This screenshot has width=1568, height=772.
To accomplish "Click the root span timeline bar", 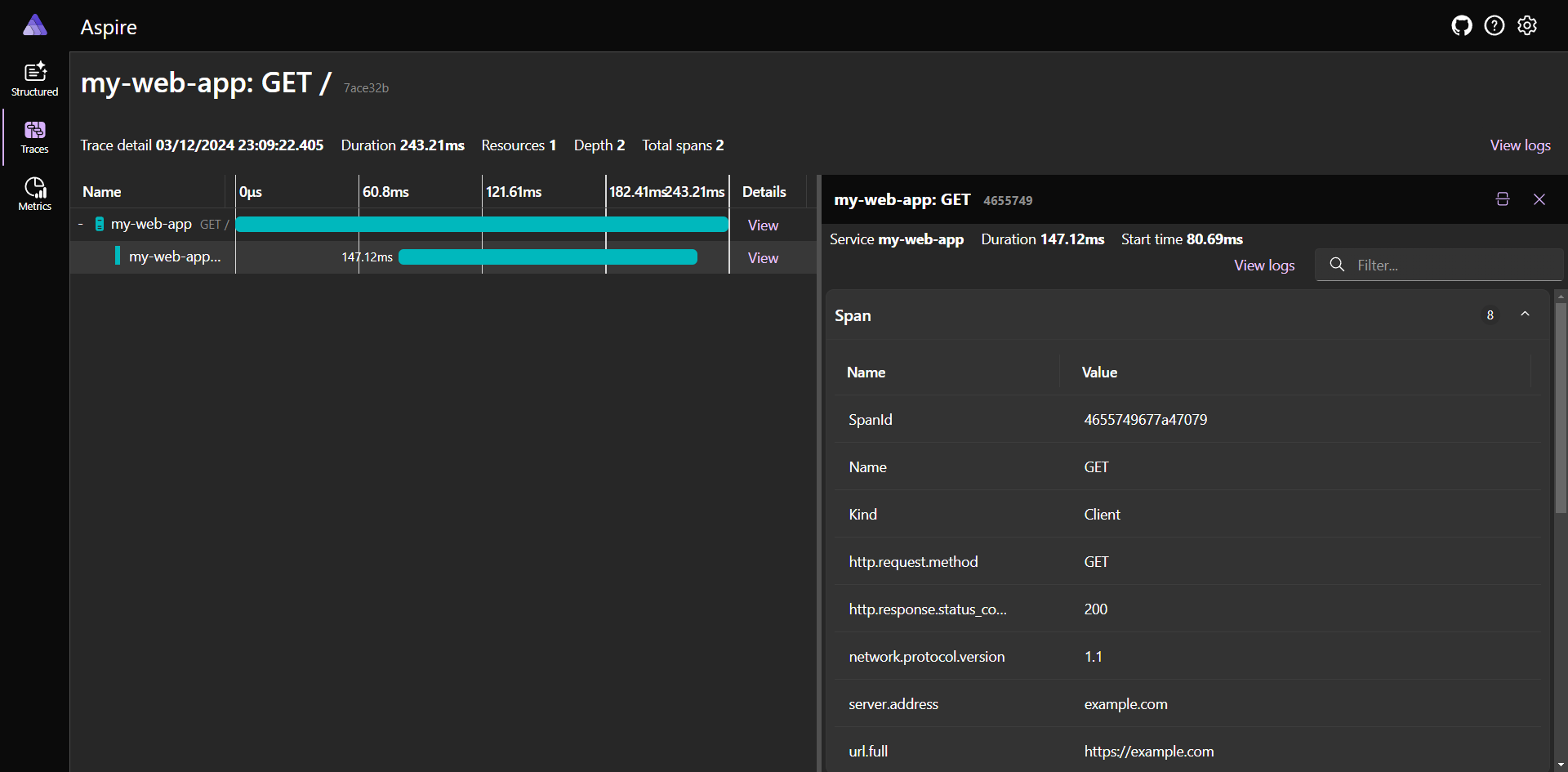I will click(x=482, y=225).
